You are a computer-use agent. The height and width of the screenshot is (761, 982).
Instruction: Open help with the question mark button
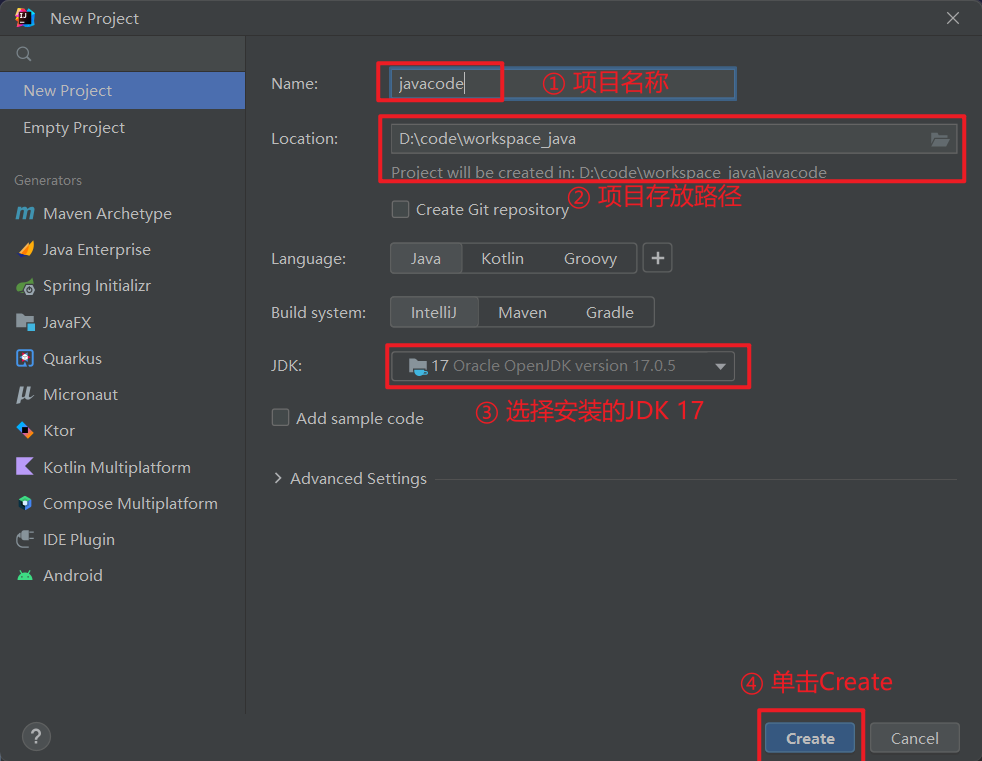(x=36, y=737)
